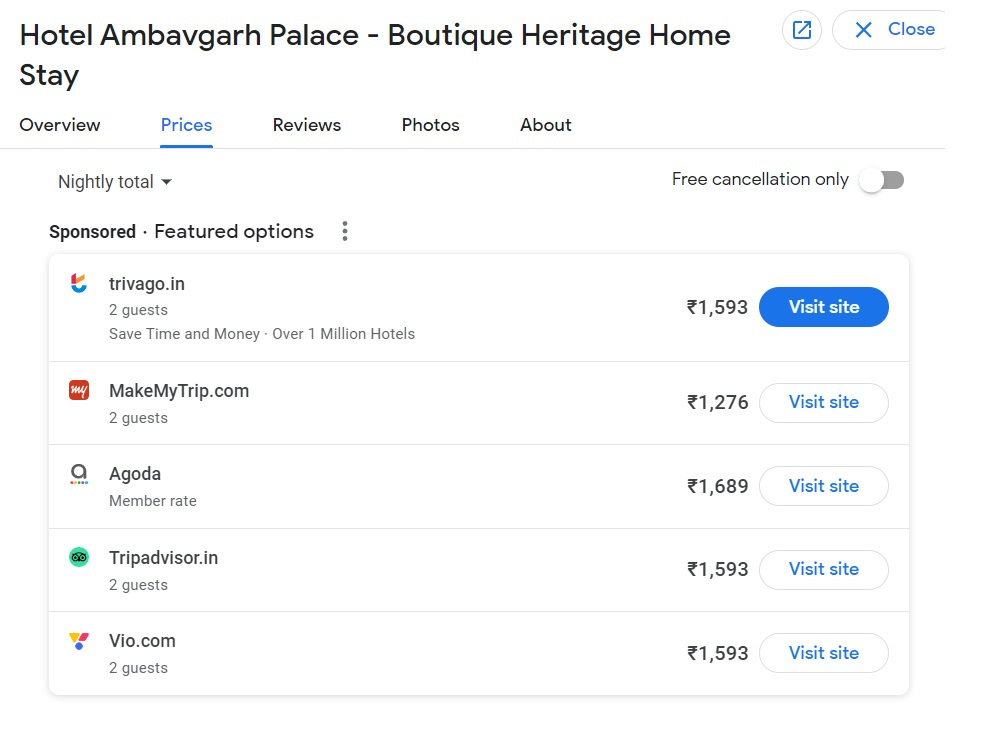
Task: Select the Prices tab
Action: point(186,125)
